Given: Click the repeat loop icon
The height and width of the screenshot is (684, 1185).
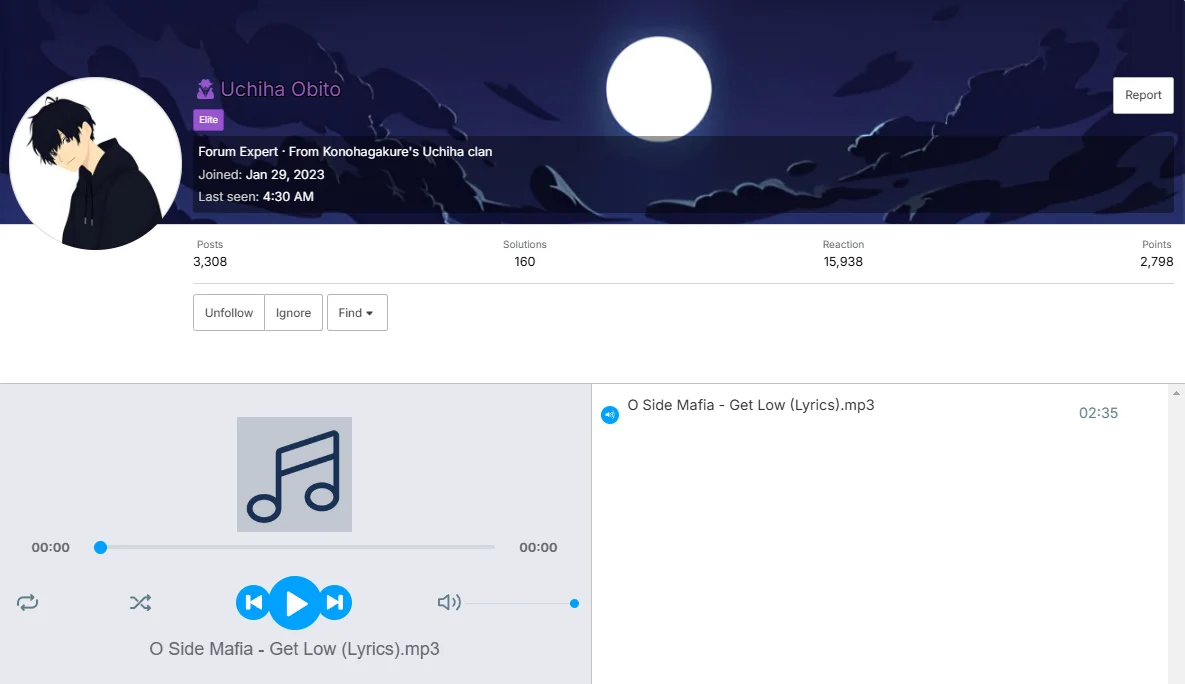Looking at the screenshot, I should click(27, 602).
